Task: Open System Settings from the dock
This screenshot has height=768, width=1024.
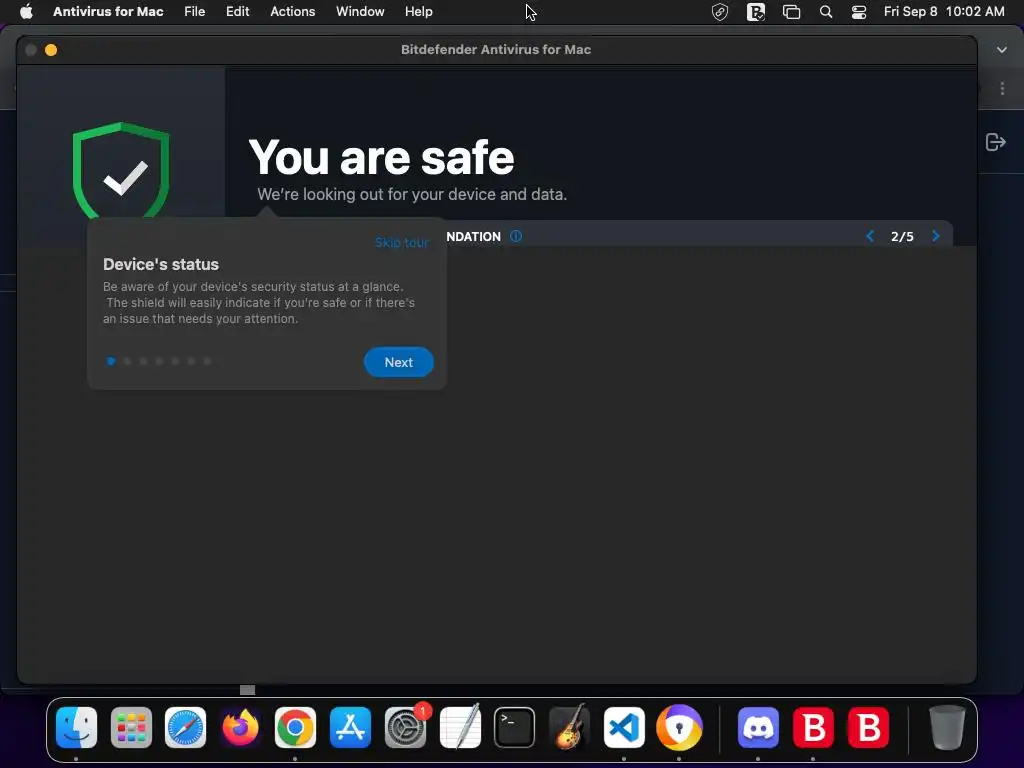Action: point(406,728)
